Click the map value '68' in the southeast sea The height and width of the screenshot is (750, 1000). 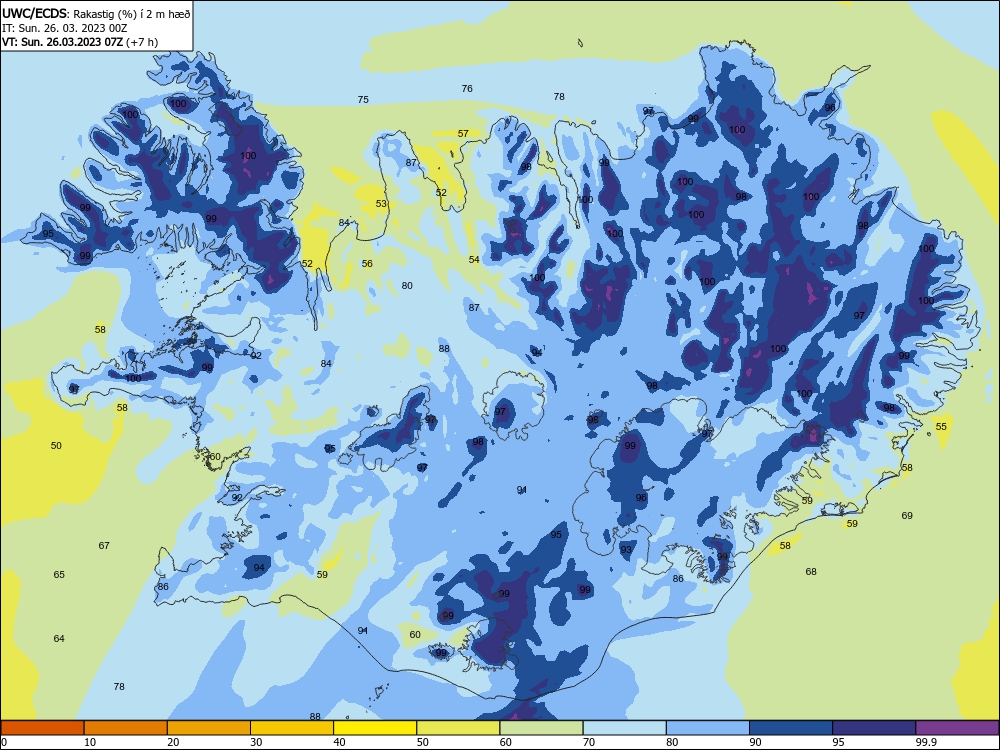(811, 571)
